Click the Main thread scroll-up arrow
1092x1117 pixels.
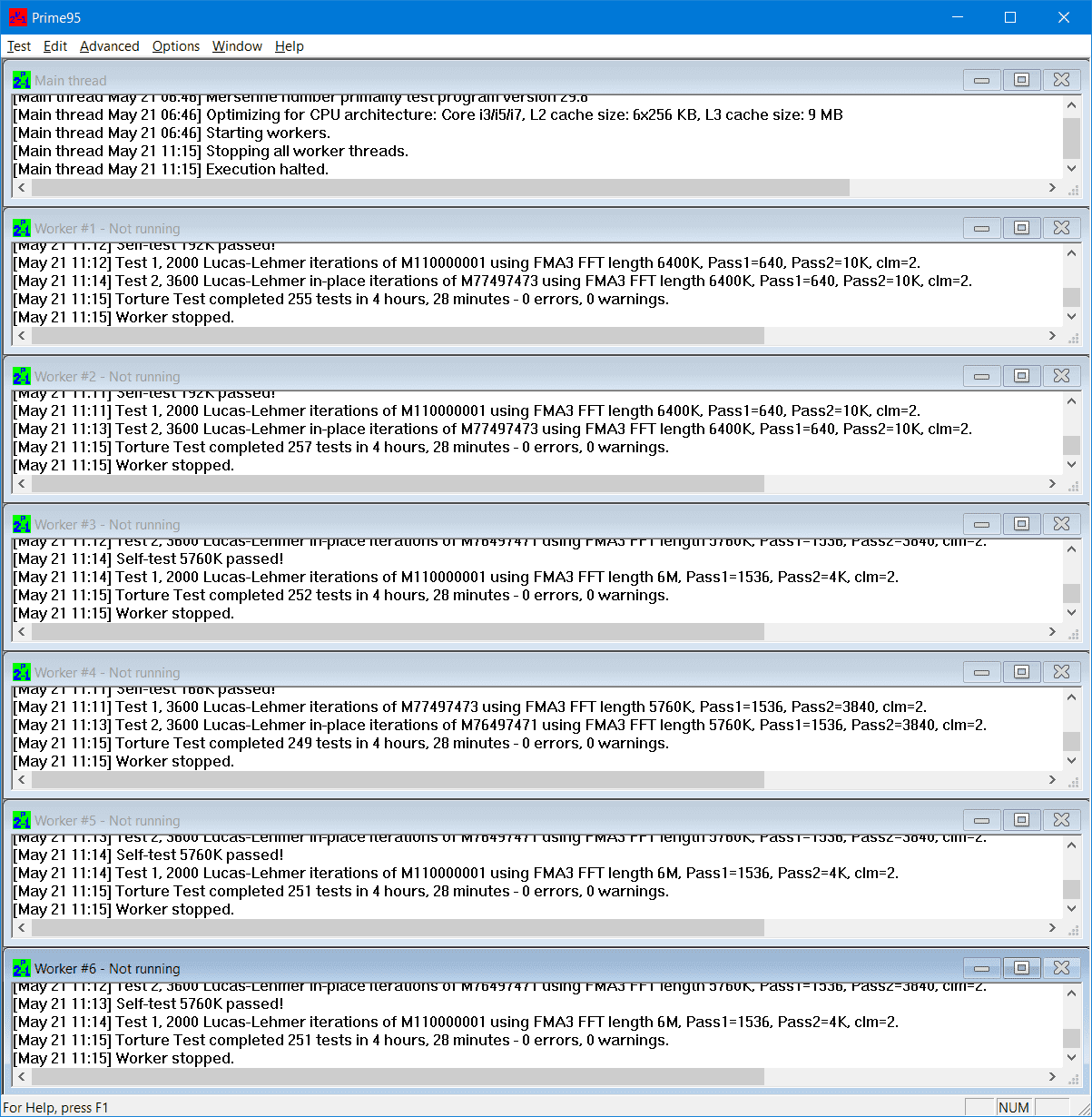pos(1071,104)
